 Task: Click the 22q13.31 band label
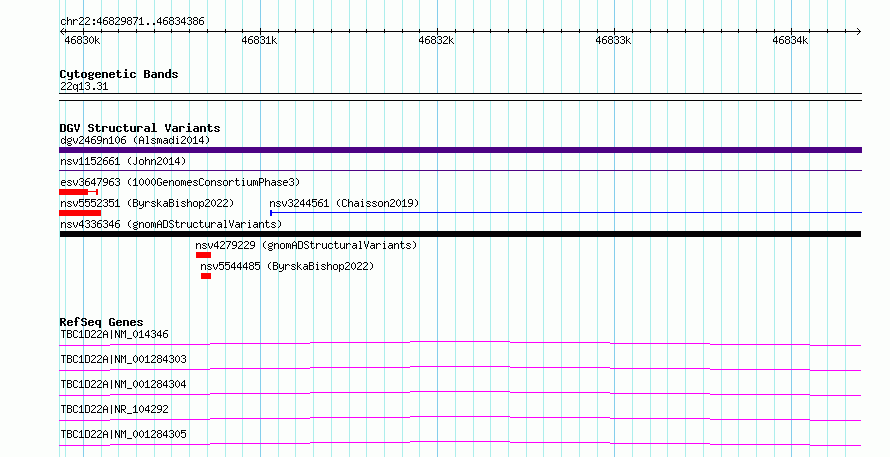[84, 86]
